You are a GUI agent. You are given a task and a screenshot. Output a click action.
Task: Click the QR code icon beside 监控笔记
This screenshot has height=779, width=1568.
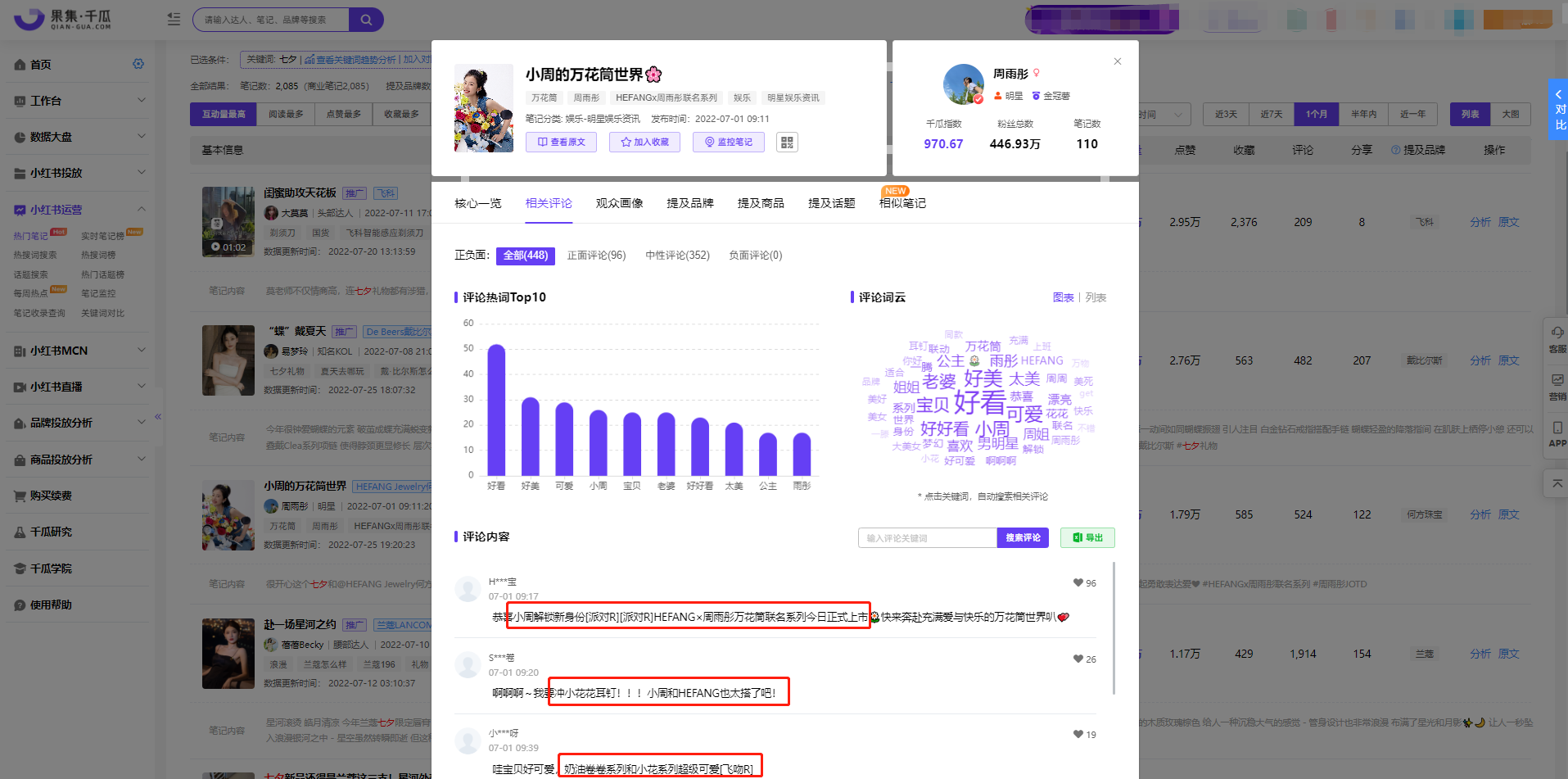787,143
